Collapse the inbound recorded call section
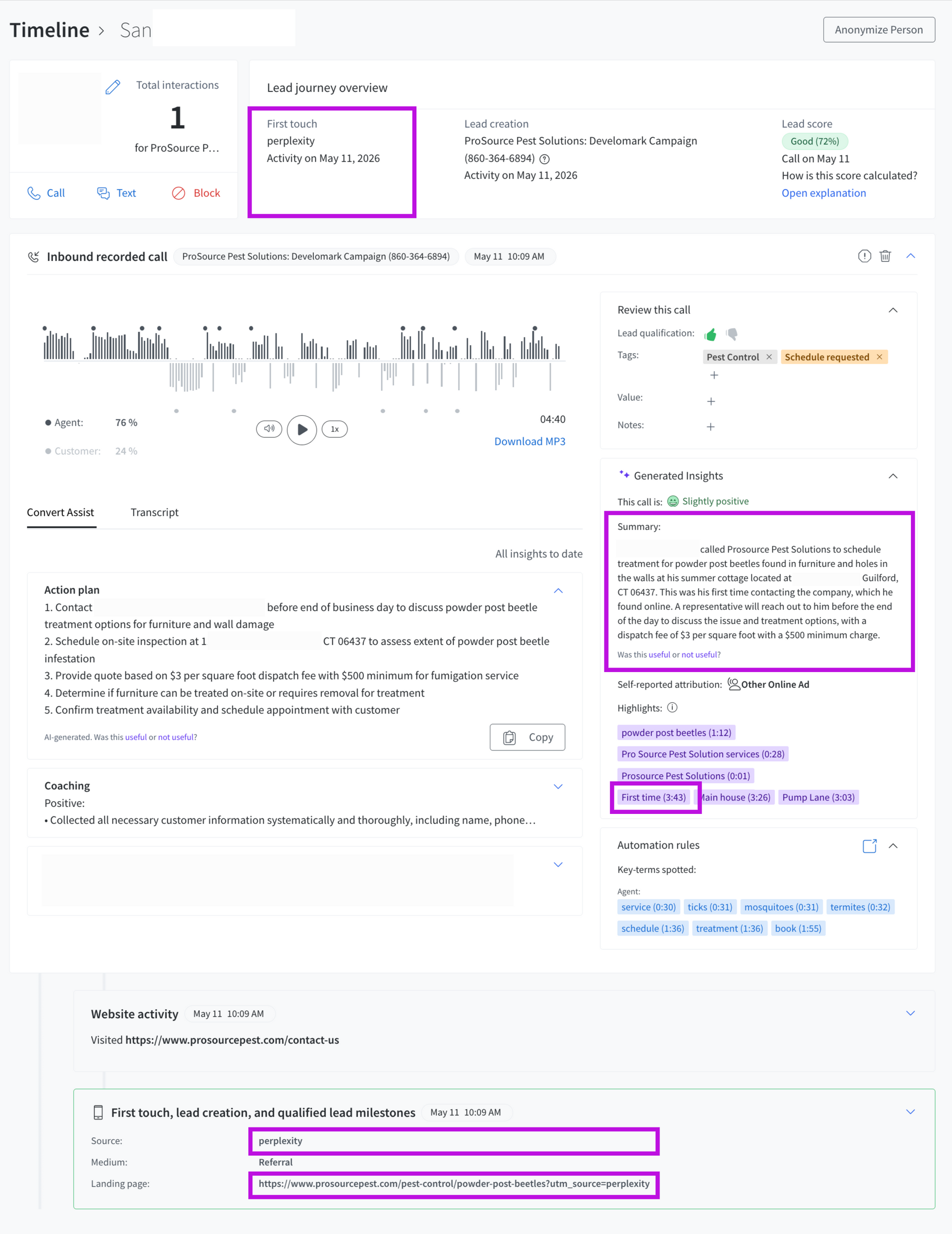Image resolution: width=952 pixels, height=1234 pixels. pos(910,256)
